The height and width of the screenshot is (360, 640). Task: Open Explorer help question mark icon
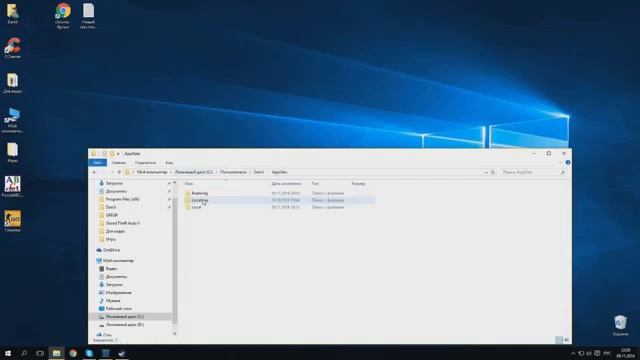(x=568, y=162)
